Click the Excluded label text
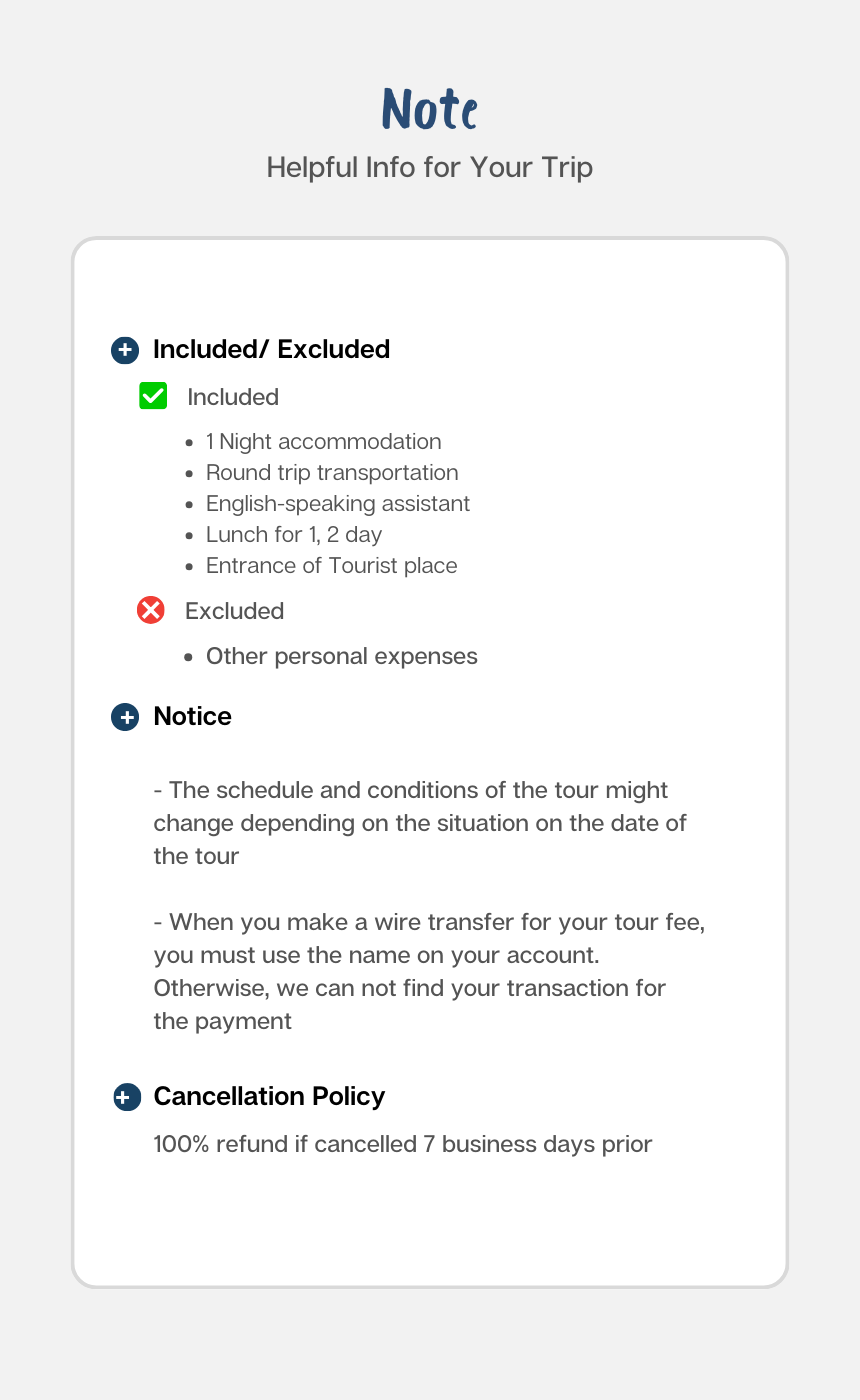Screen dimensions: 860x1400 coord(235,611)
